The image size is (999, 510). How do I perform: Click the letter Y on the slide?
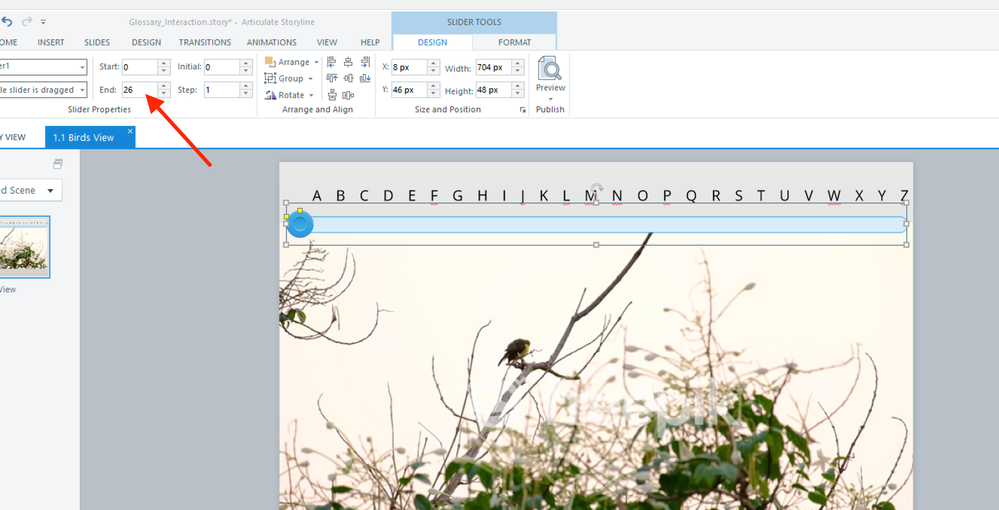point(882,196)
